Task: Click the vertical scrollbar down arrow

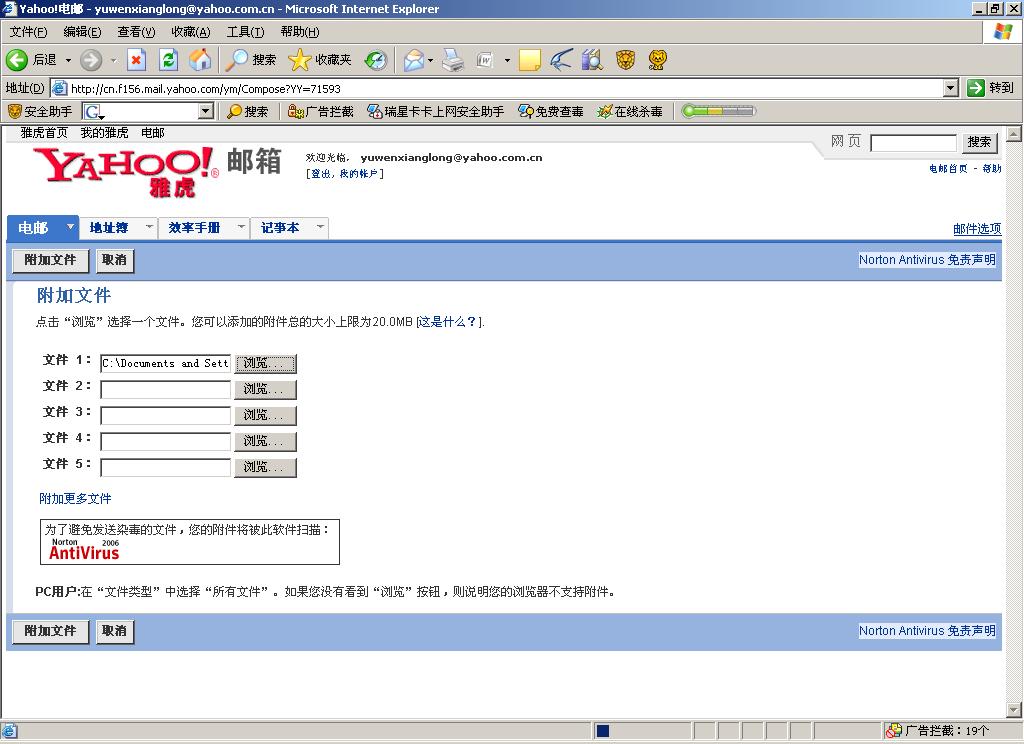Action: [x=1014, y=709]
